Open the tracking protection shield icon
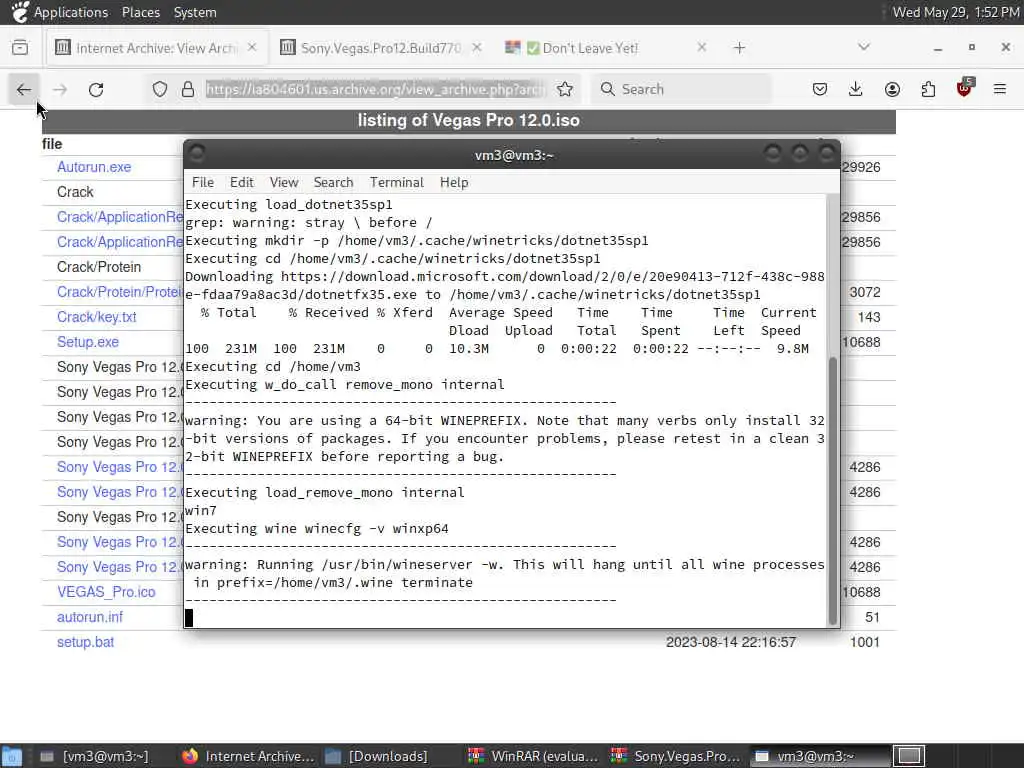1024x768 pixels. [160, 89]
